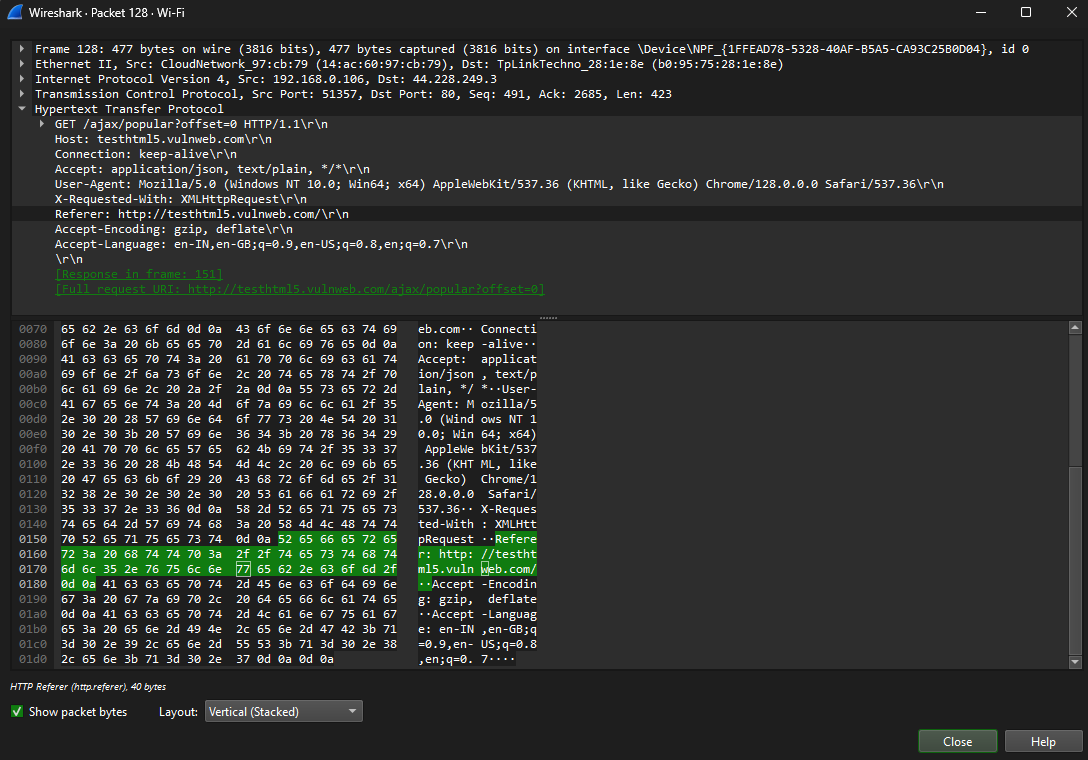Viewport: 1088px width, 760px height.
Task: Click hex pane scrollbar up arrow
Action: pos(1075,328)
